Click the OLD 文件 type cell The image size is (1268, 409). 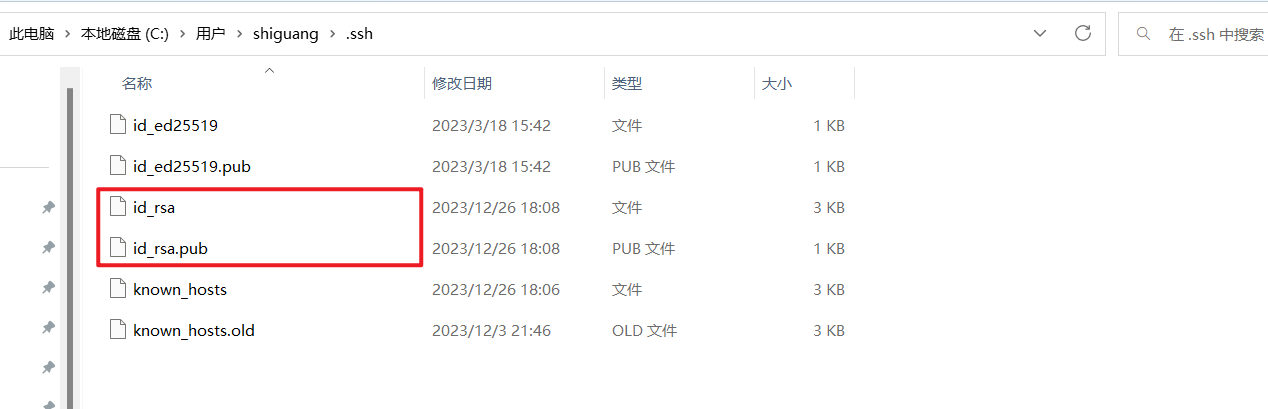644,331
